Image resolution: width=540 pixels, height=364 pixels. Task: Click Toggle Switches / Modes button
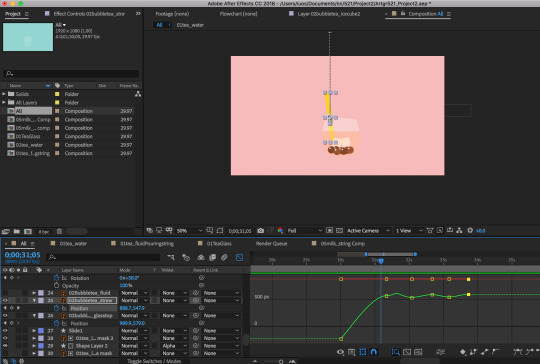[154, 361]
